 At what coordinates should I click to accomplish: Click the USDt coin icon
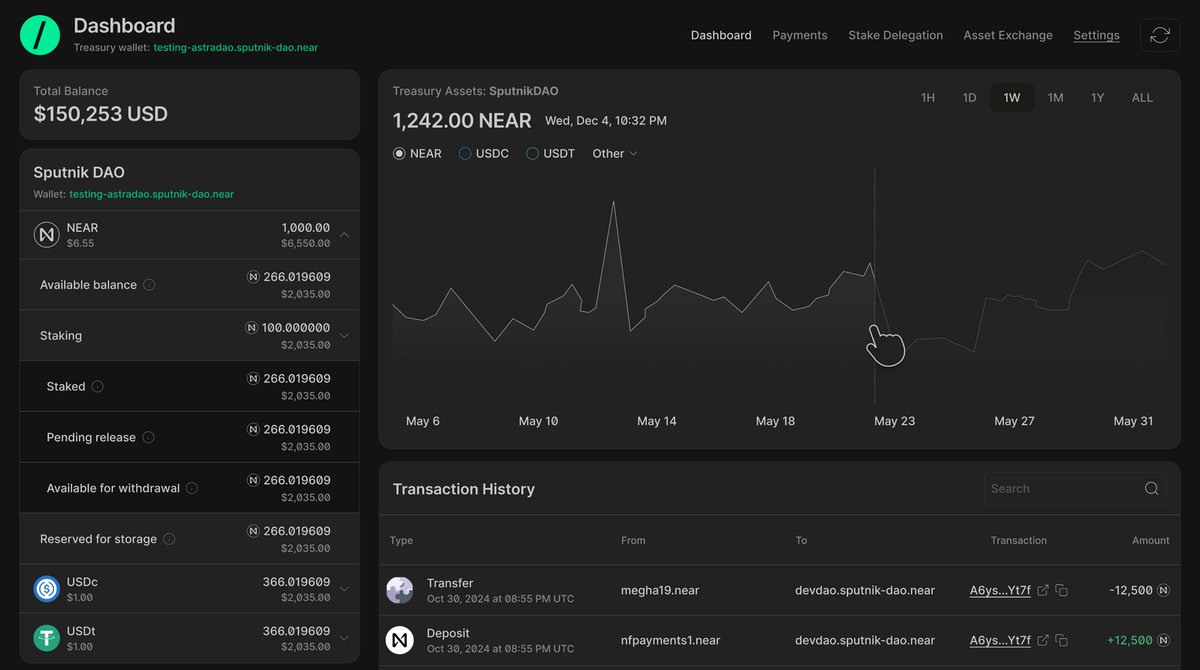point(46,637)
